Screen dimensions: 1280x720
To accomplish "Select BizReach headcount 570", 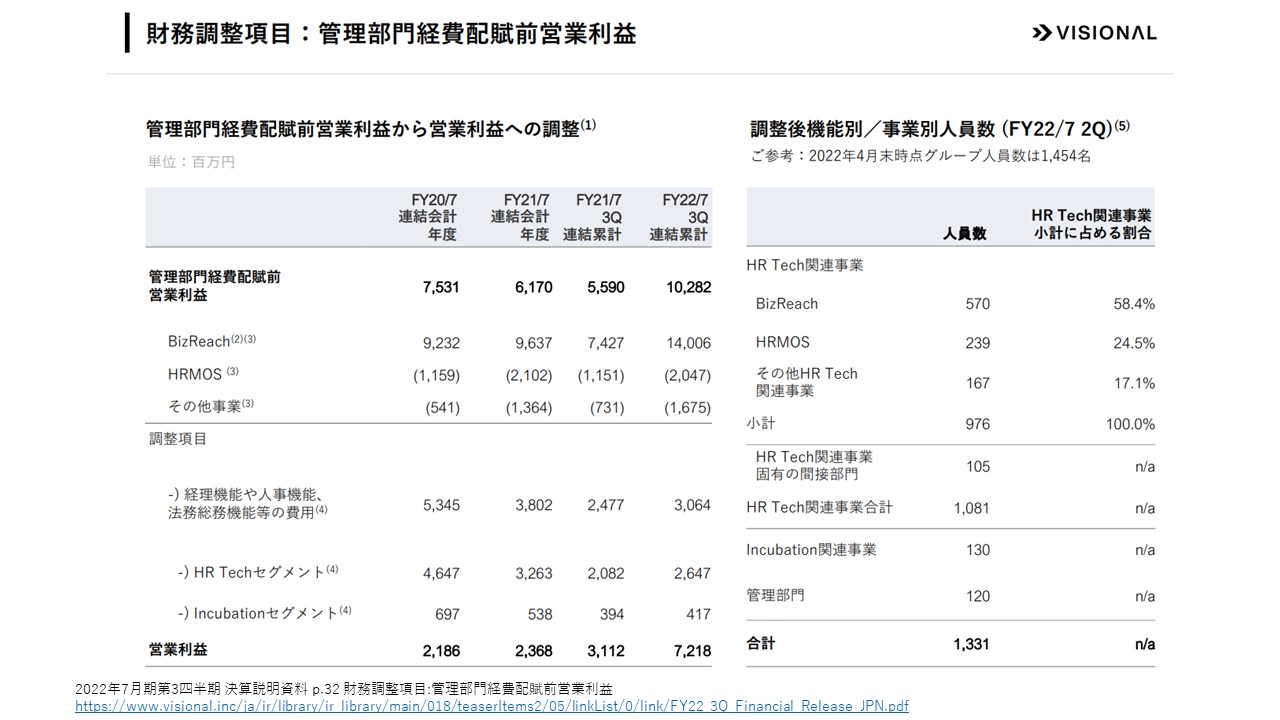I will pos(978,304).
